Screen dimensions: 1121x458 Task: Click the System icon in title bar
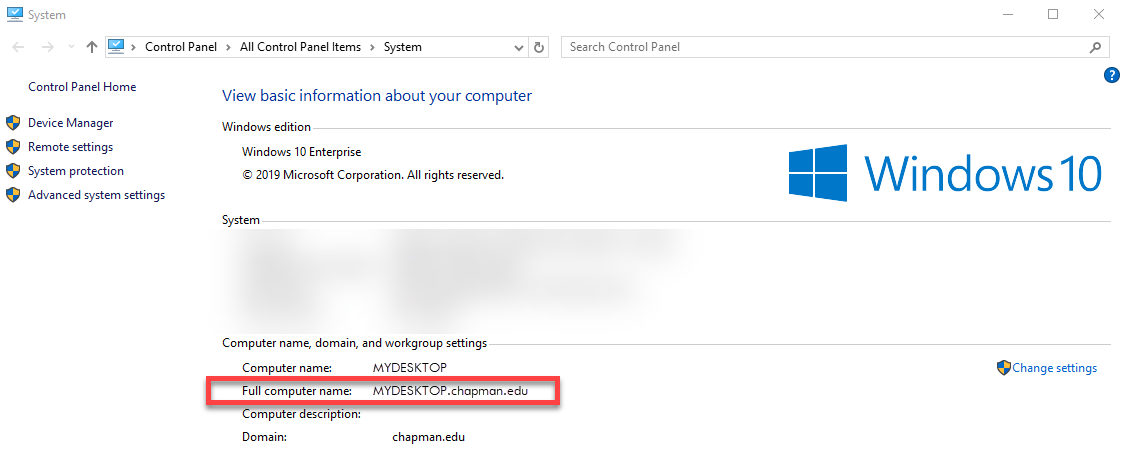pos(14,15)
